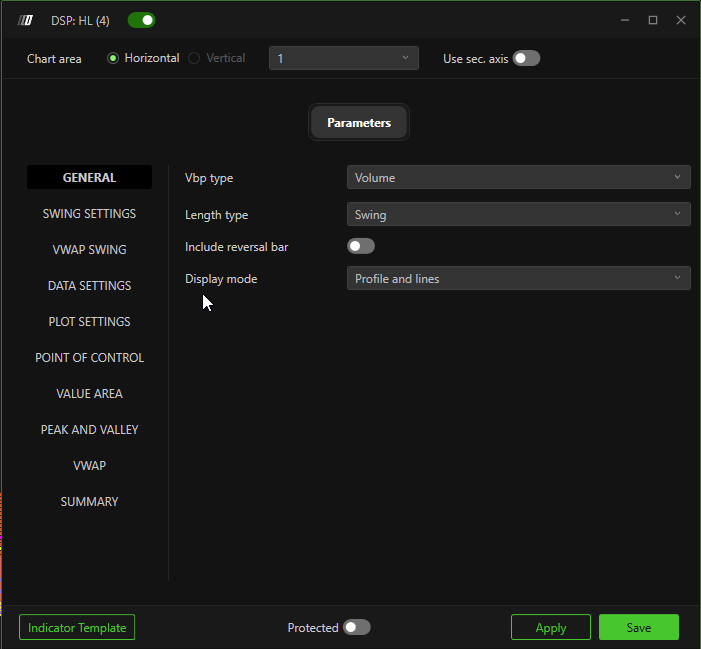Click the app logo icon in title bar
Screen dimensions: 701x649
click(26, 20)
